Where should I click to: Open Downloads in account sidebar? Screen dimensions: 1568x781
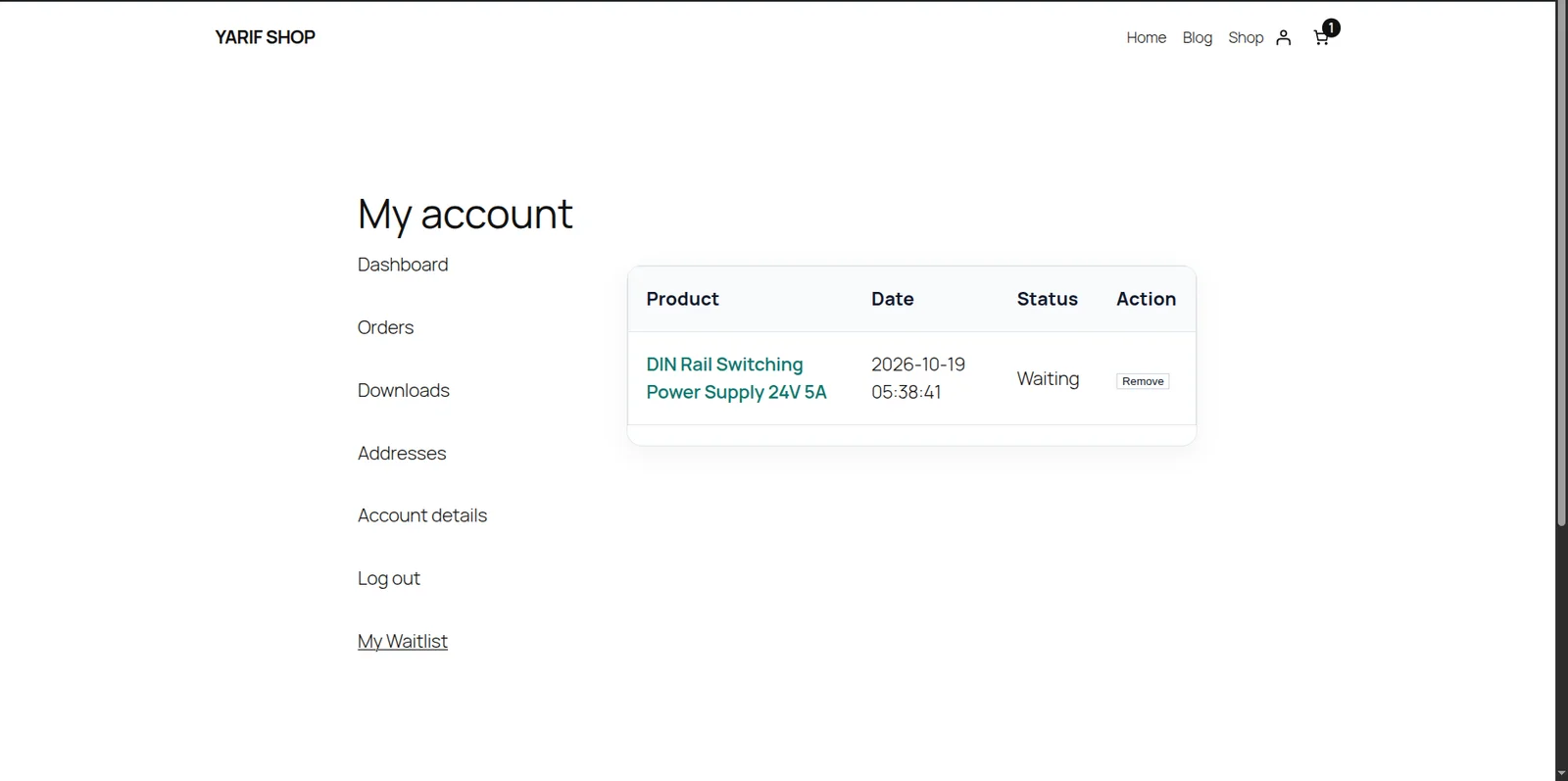(404, 390)
